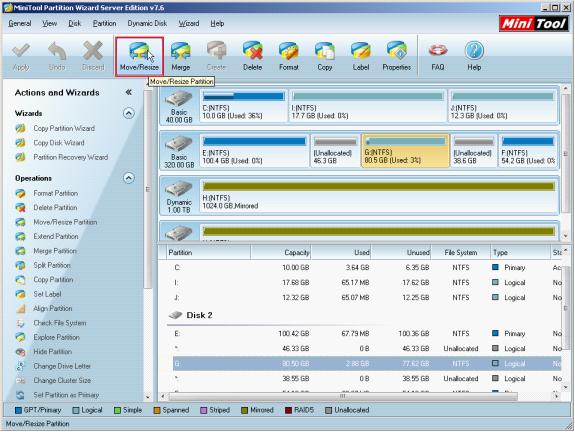Image resolution: width=575 pixels, height=432 pixels.
Task: Launch Copy Partition Wizard
Action: pyautogui.click(x=64, y=128)
